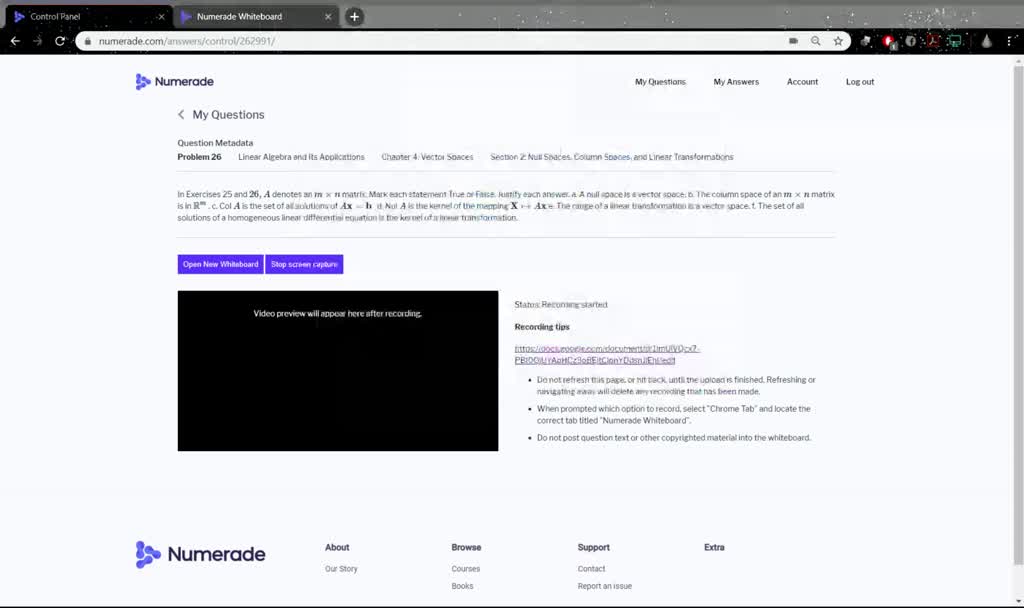Click the page vertical scrollbar

1018,313
